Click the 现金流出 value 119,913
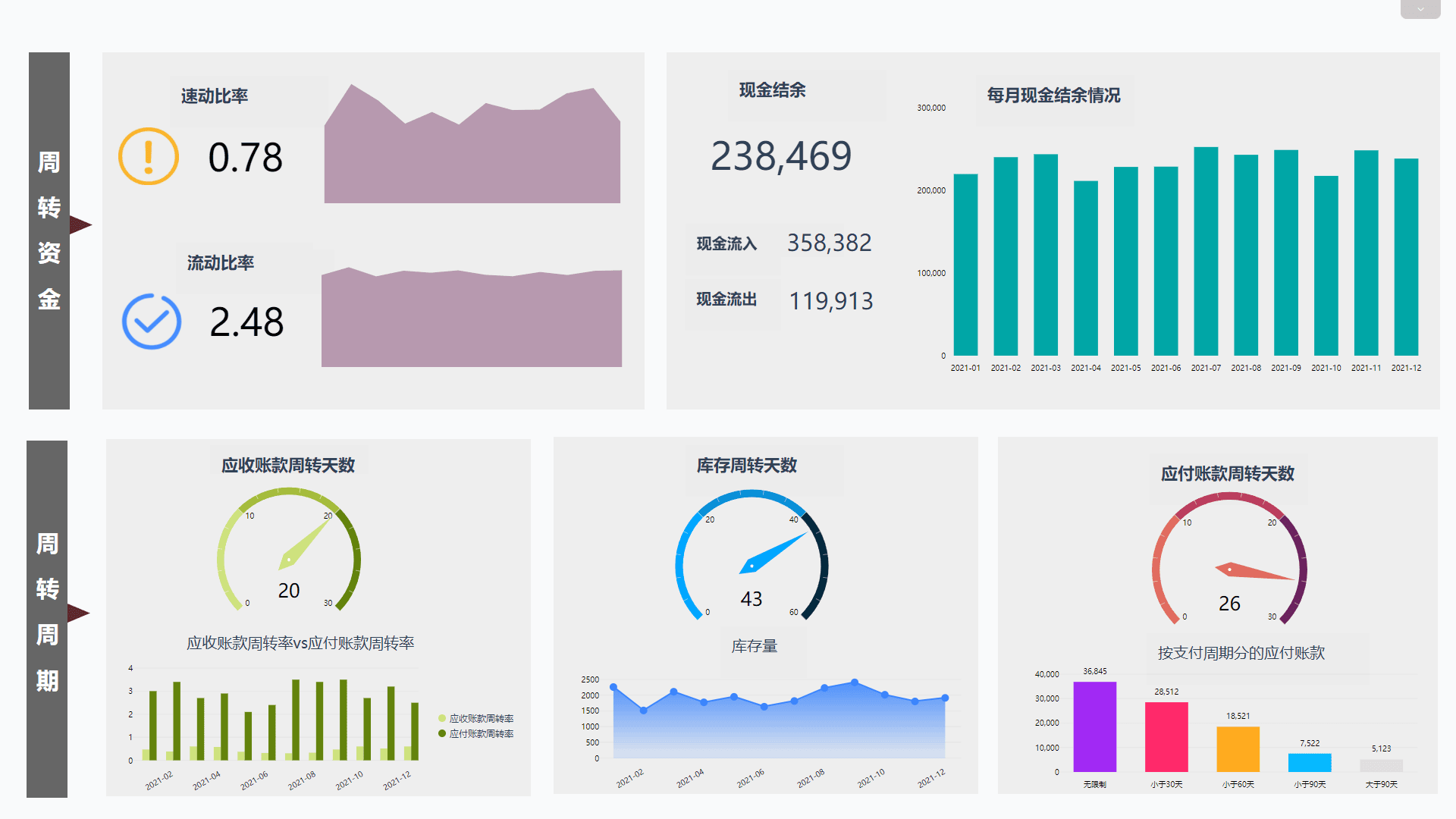 (831, 301)
